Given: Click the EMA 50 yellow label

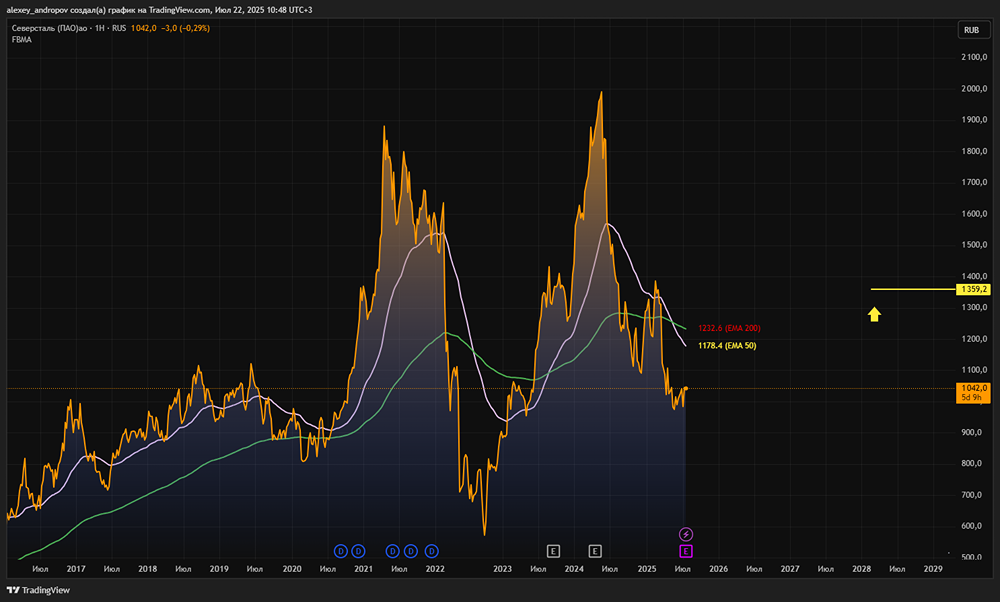Looking at the screenshot, I should (729, 346).
